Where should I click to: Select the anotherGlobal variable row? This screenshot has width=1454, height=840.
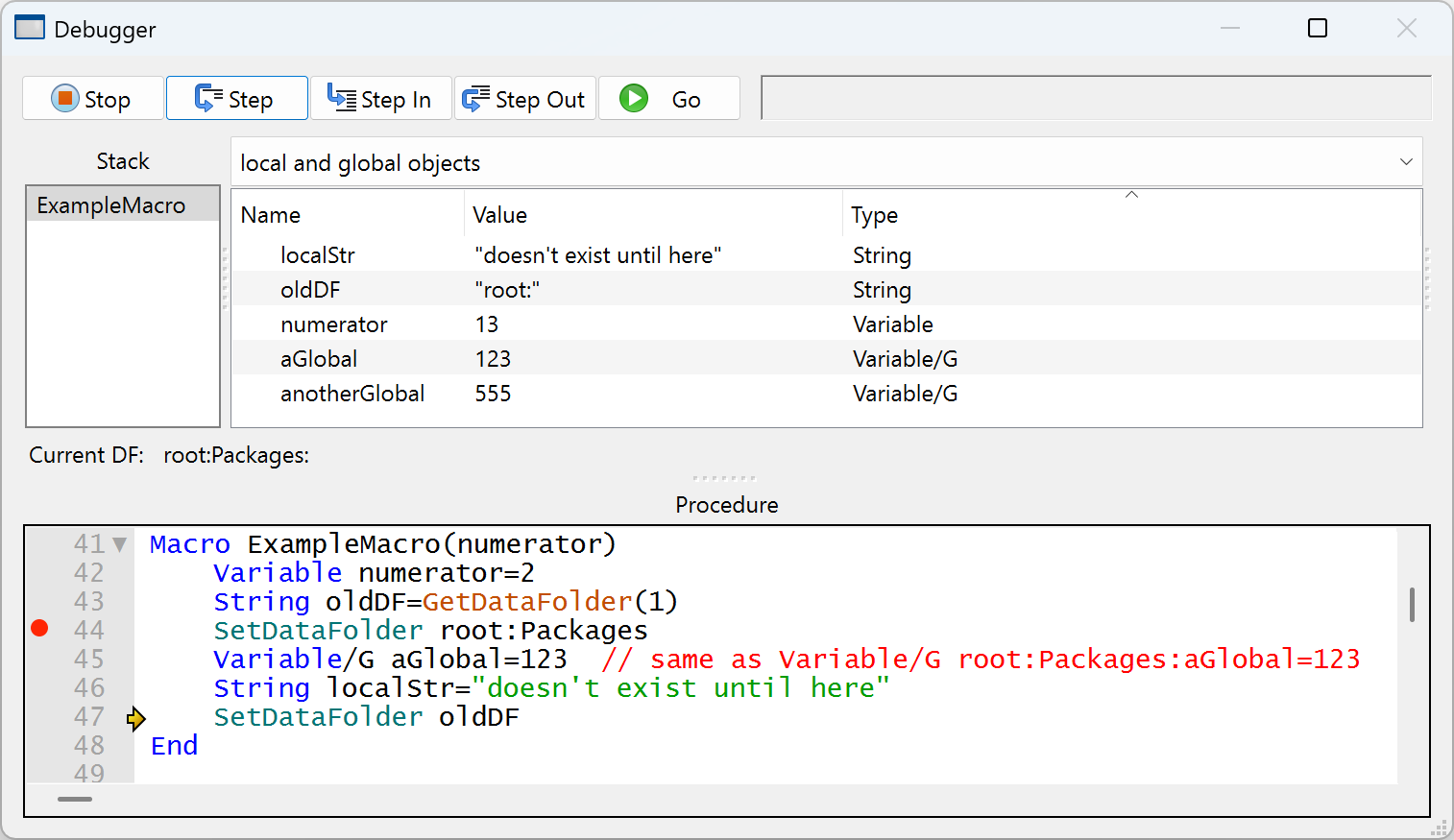pos(351,394)
